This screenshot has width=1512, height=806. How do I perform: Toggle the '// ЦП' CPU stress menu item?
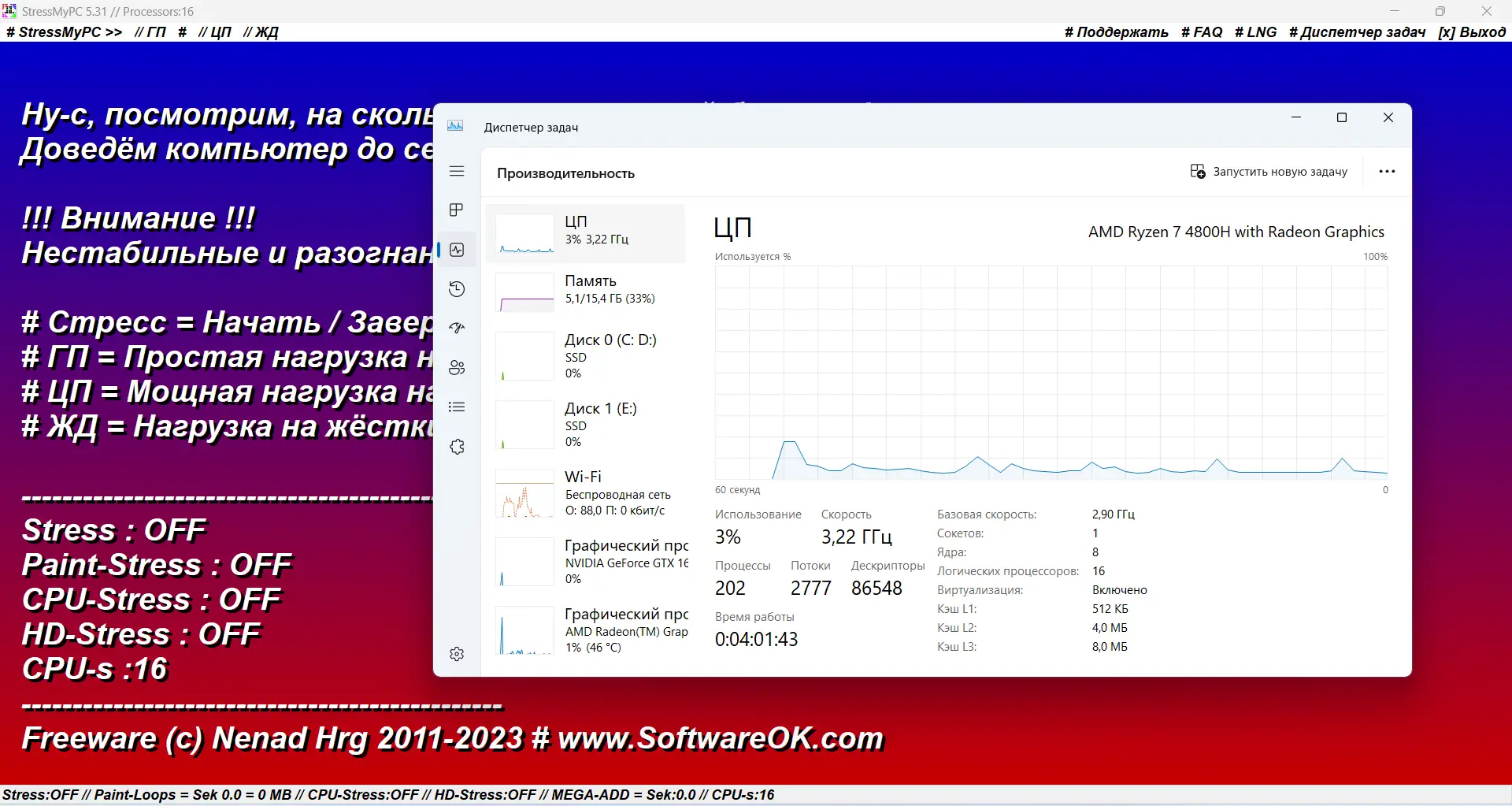215,32
